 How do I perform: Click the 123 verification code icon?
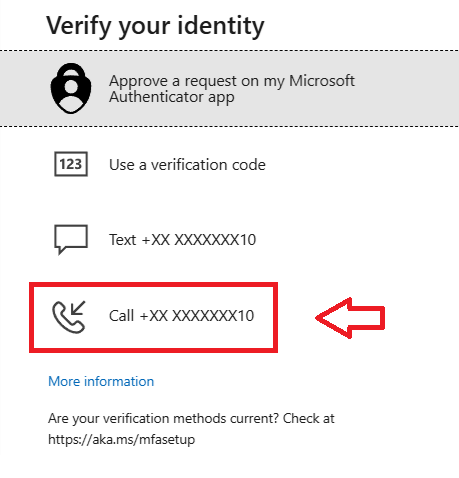[x=71, y=164]
